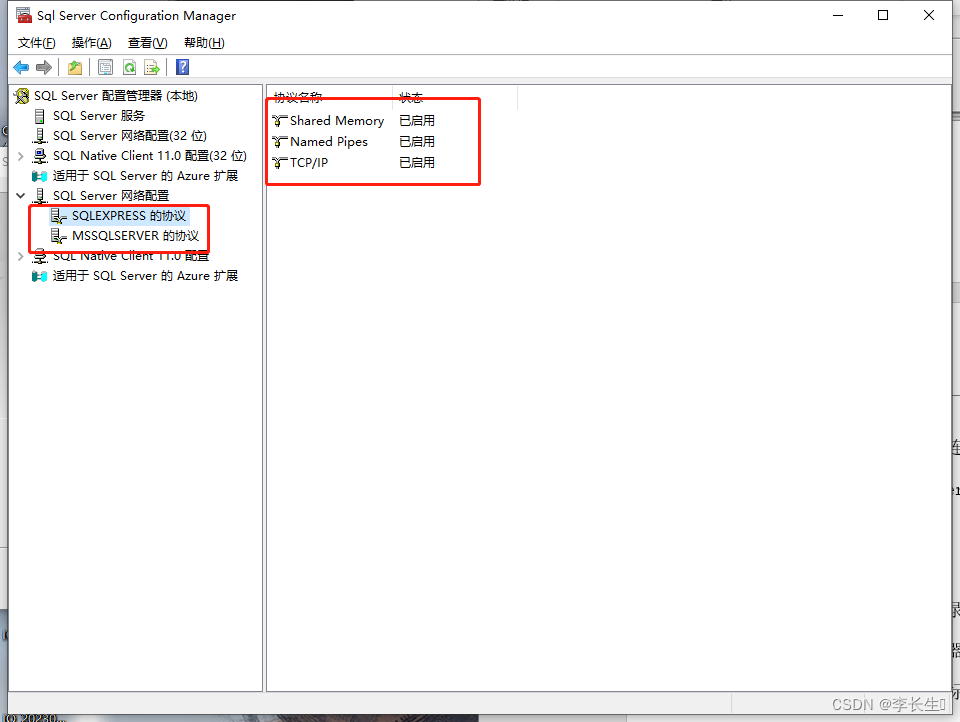Maximize the Configuration Manager window
The width and height of the screenshot is (960, 722).
pyautogui.click(x=883, y=15)
